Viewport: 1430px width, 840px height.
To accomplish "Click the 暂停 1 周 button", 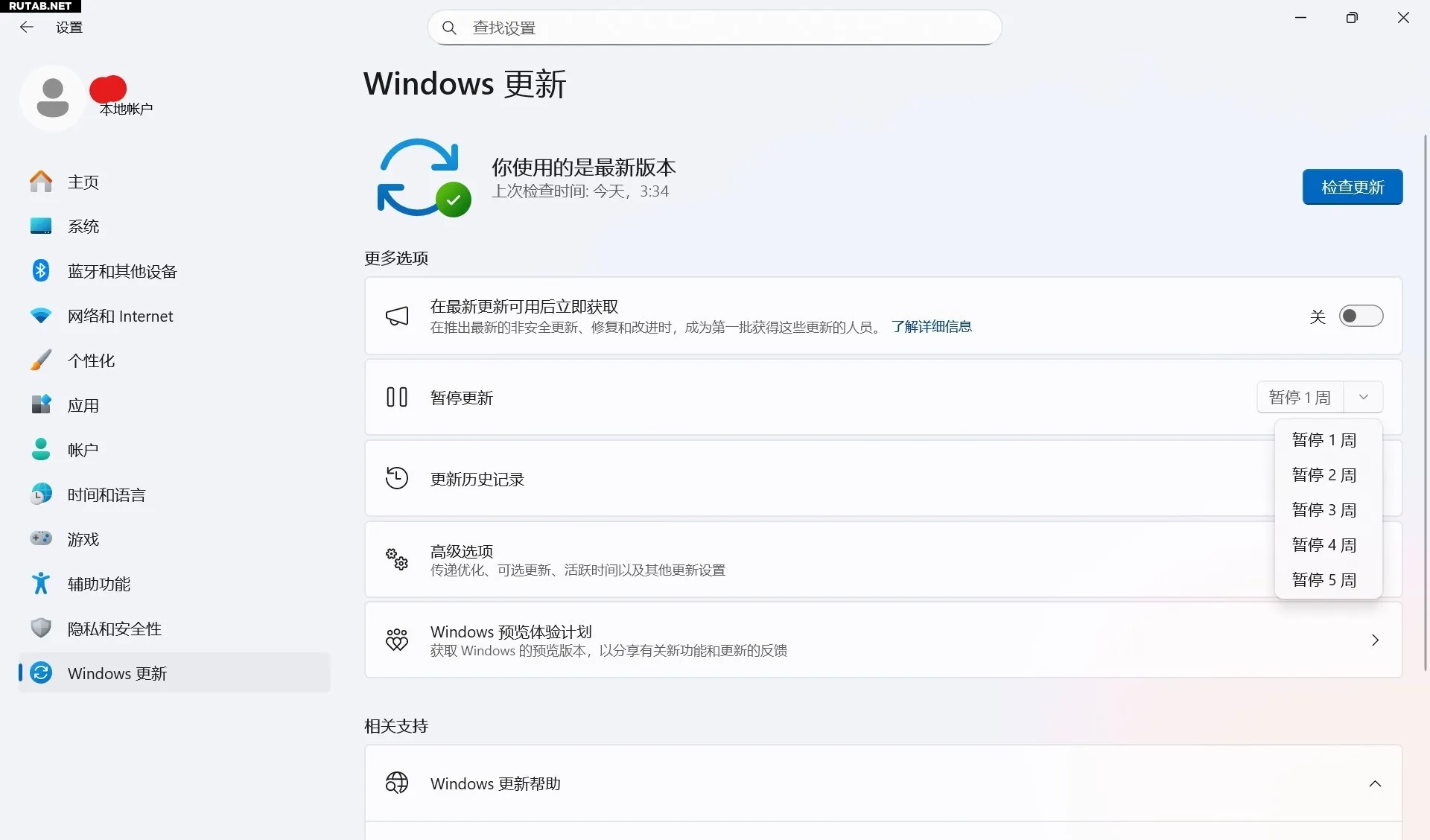I will point(1300,398).
